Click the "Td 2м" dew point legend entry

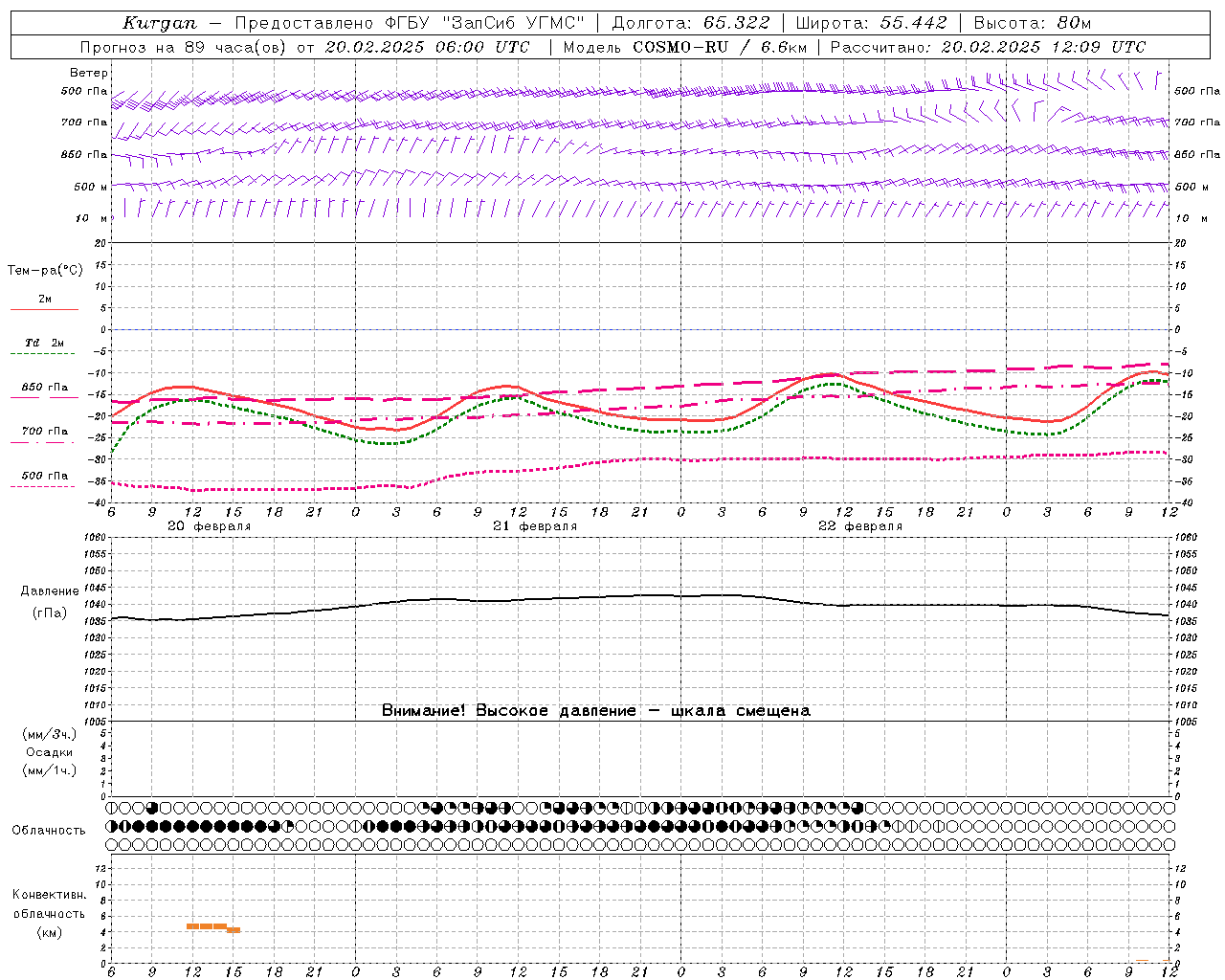point(45,343)
